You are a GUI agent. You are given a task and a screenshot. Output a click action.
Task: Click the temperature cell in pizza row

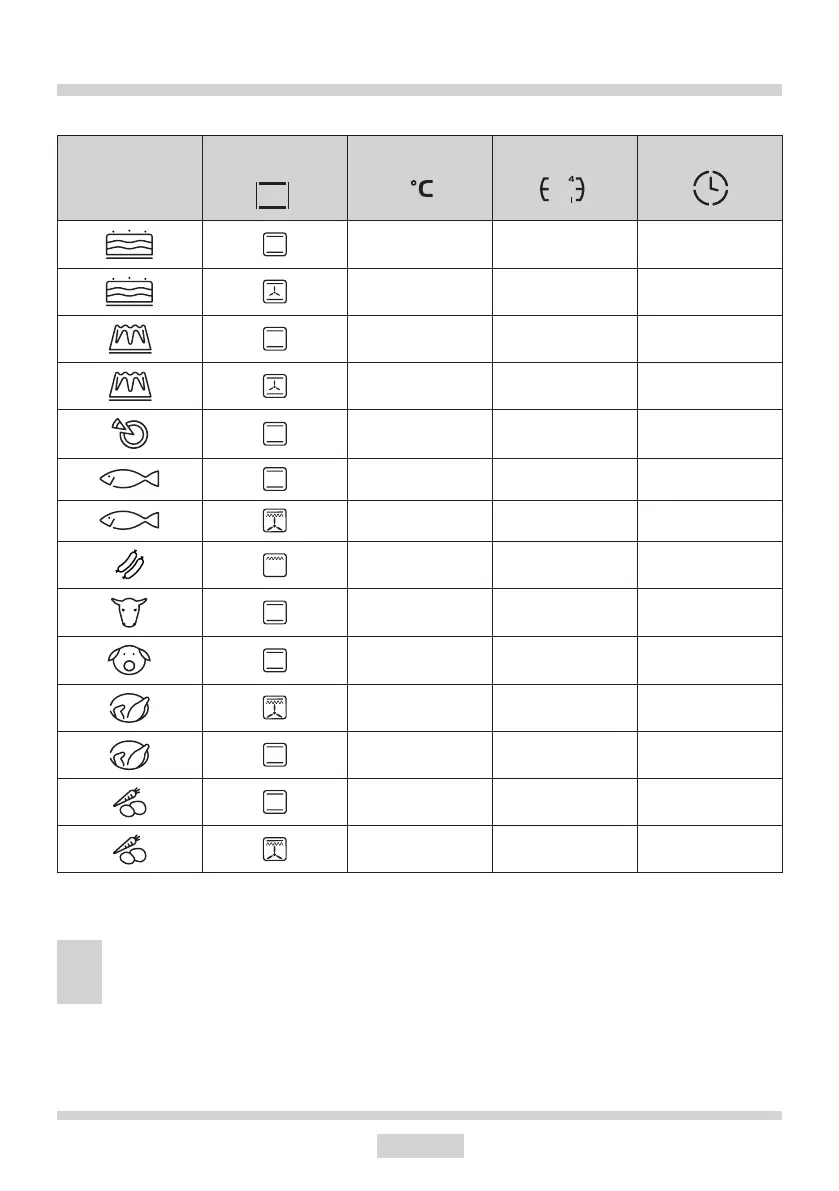tap(420, 433)
